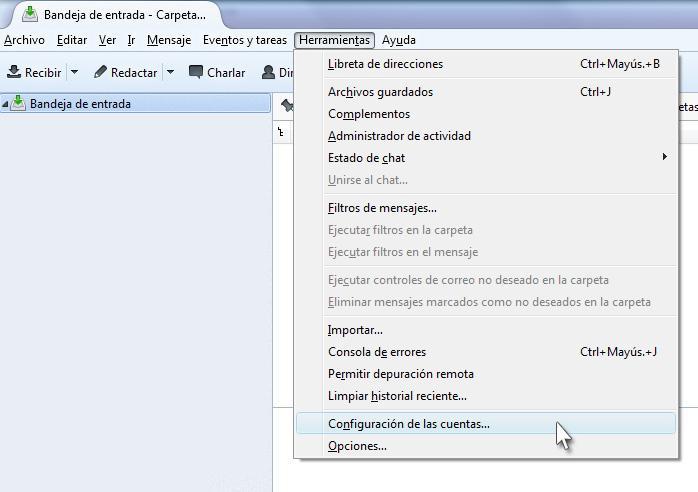Choose Limpiar historial reciente
Screen dimensions: 698x492
click(486, 396)
